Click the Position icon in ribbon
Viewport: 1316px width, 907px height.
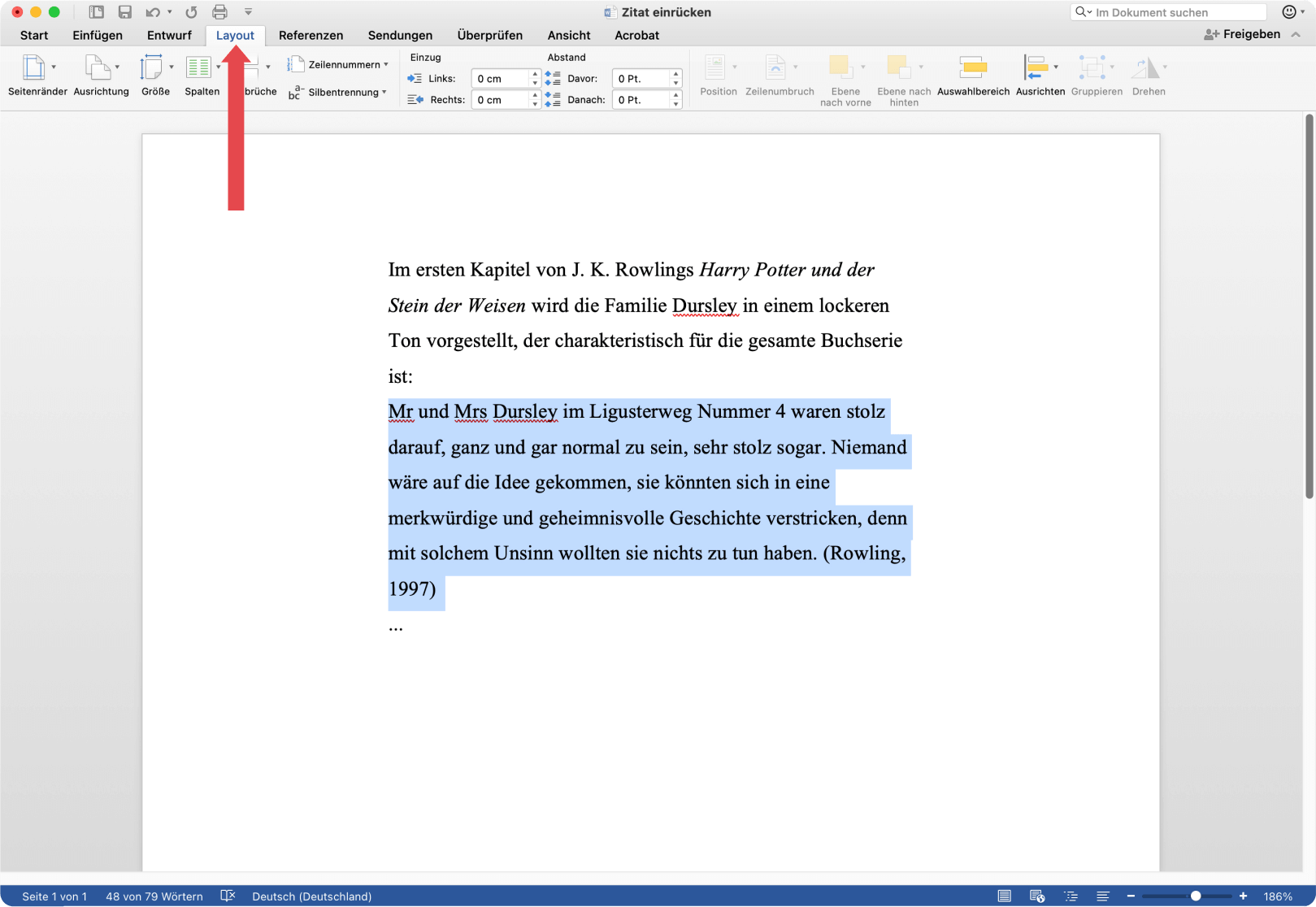714,67
